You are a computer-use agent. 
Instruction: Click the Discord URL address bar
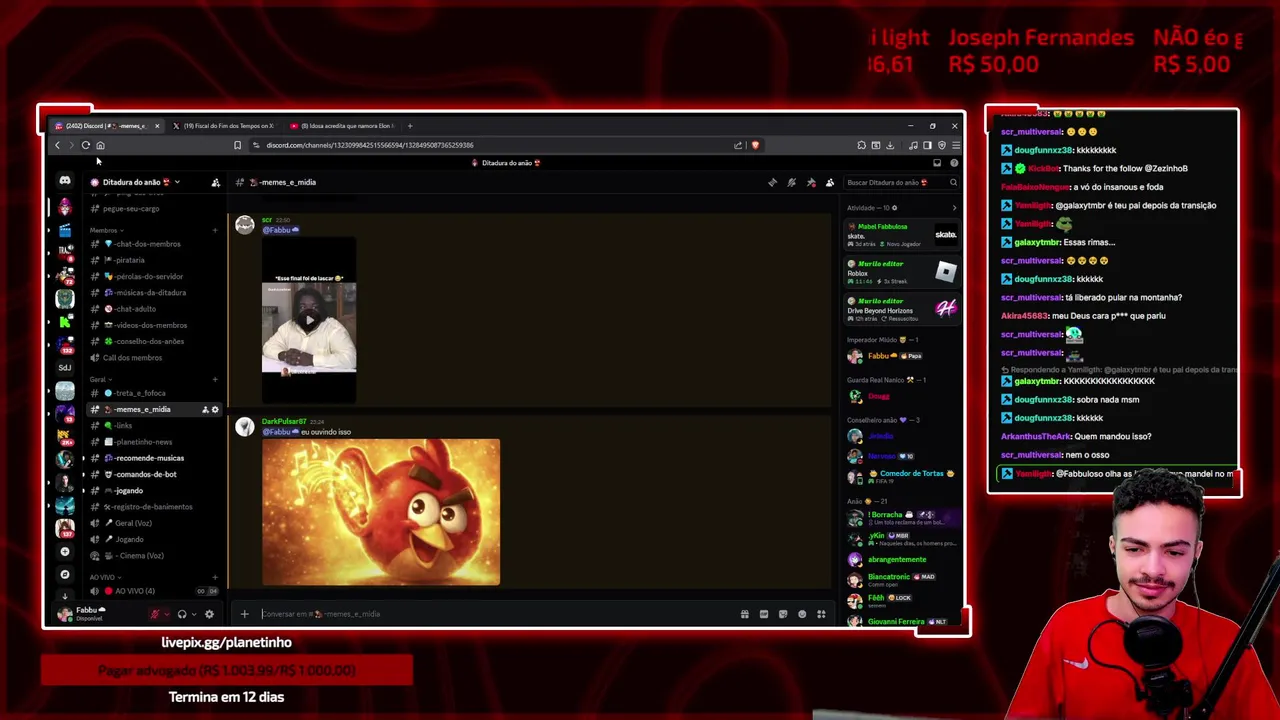[x=490, y=145]
